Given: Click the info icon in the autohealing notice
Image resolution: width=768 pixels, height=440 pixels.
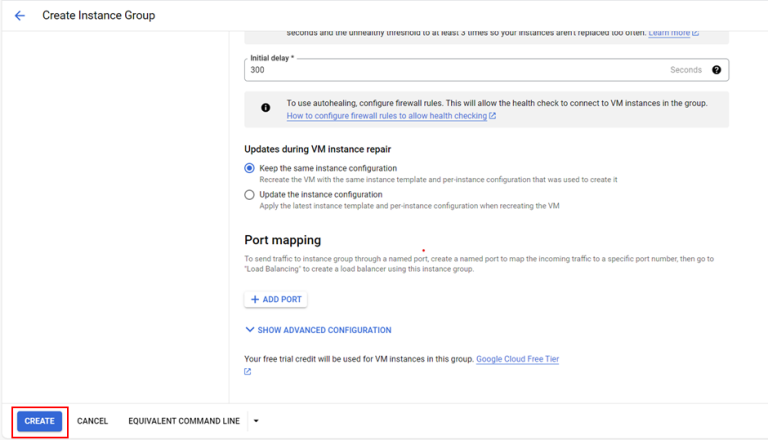Looking at the screenshot, I should [x=265, y=108].
